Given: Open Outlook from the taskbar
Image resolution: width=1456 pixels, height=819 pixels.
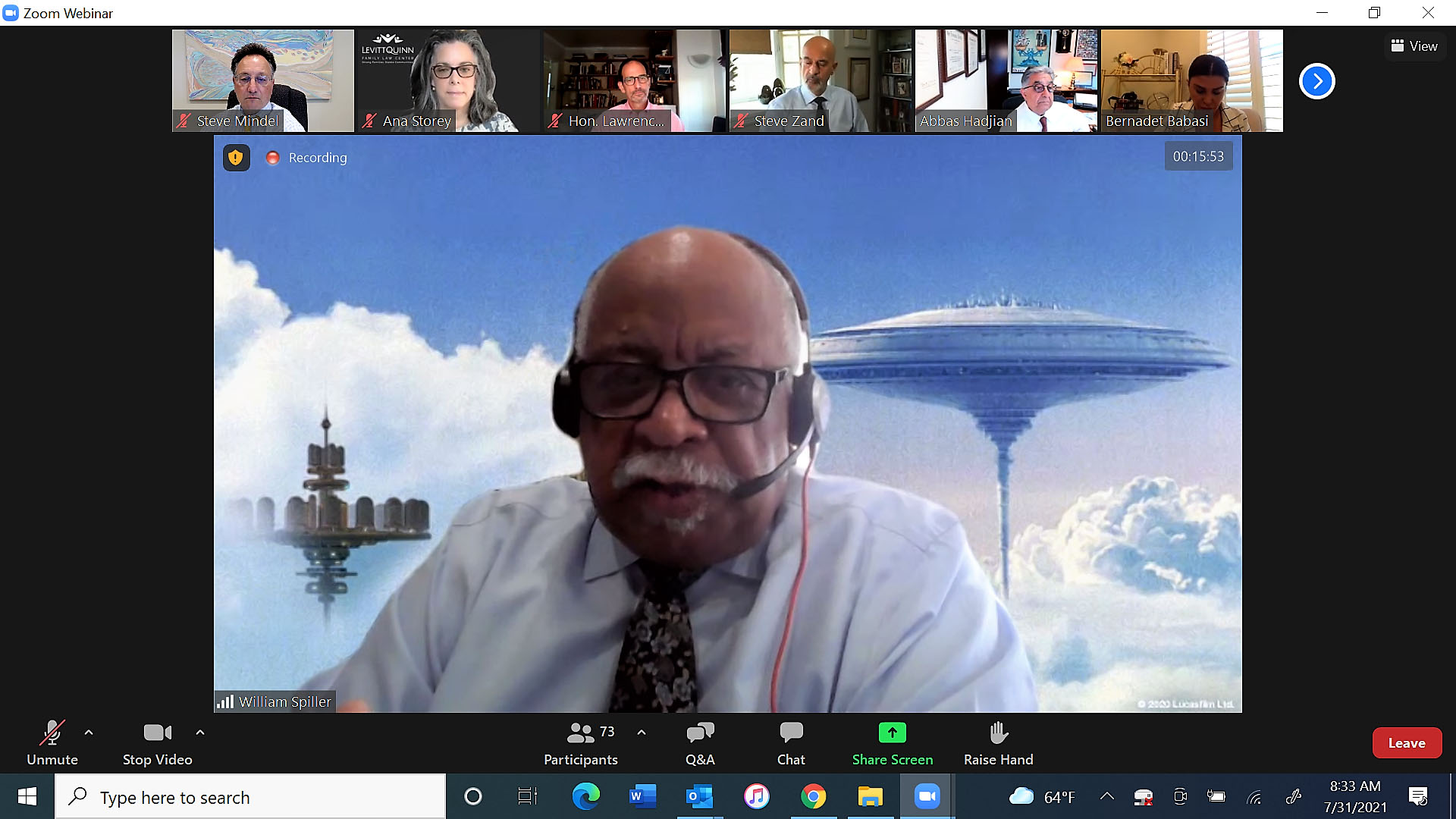Looking at the screenshot, I should [699, 796].
